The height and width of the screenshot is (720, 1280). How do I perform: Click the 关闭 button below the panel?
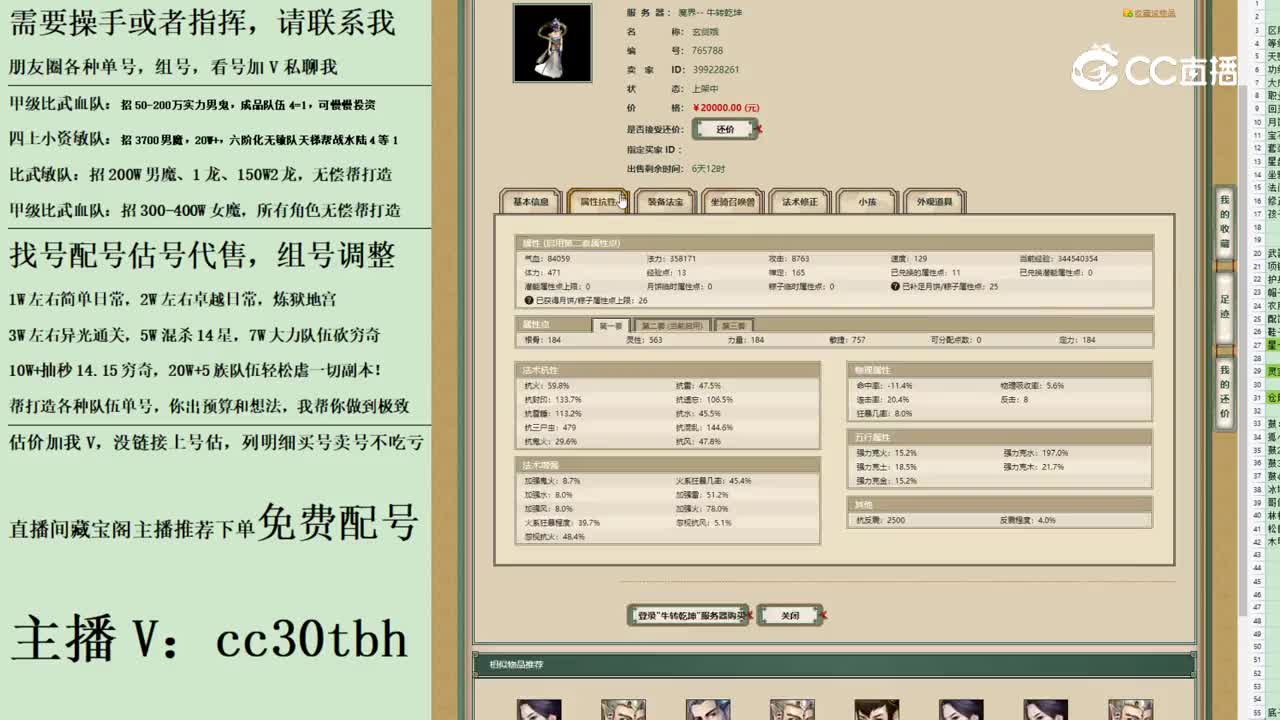(x=791, y=614)
